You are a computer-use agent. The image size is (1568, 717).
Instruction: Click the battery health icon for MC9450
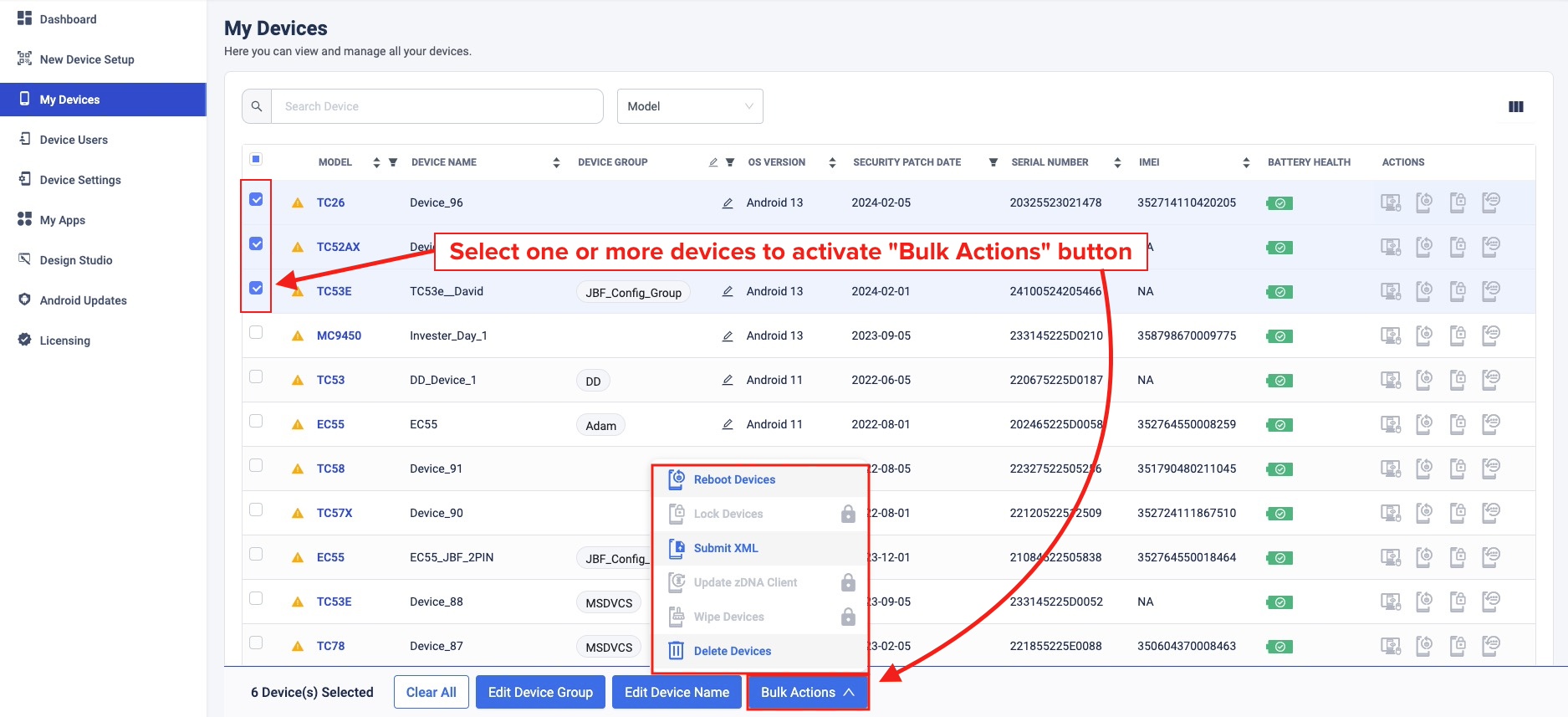click(x=1279, y=336)
